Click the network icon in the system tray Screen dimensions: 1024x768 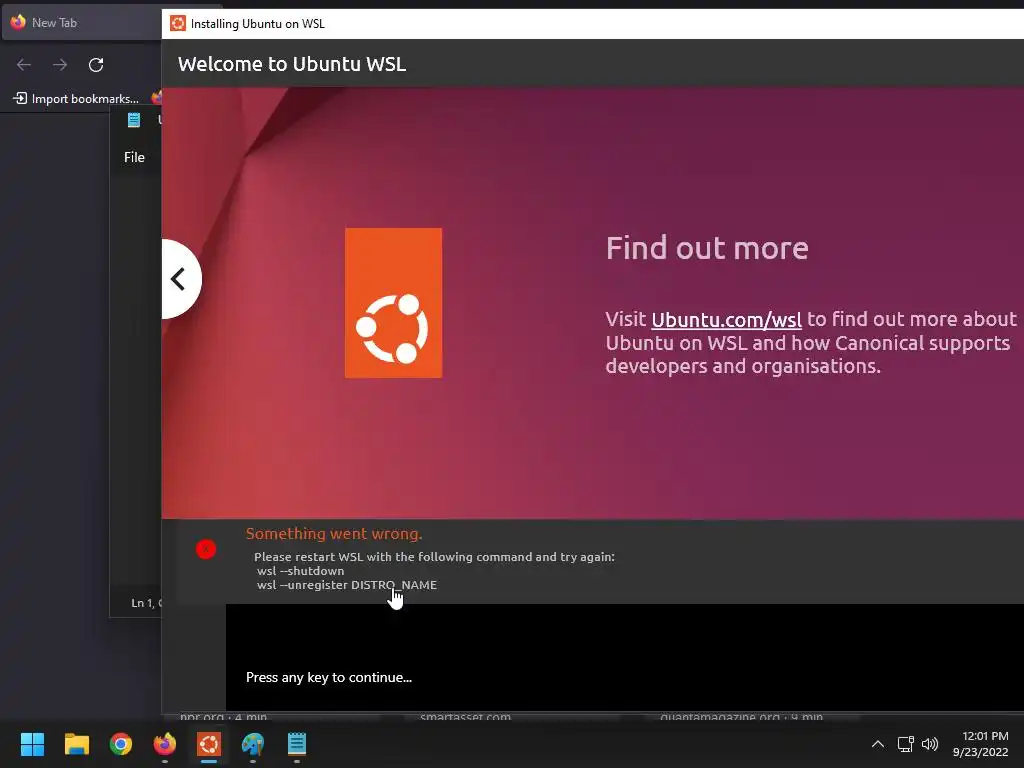(905, 744)
